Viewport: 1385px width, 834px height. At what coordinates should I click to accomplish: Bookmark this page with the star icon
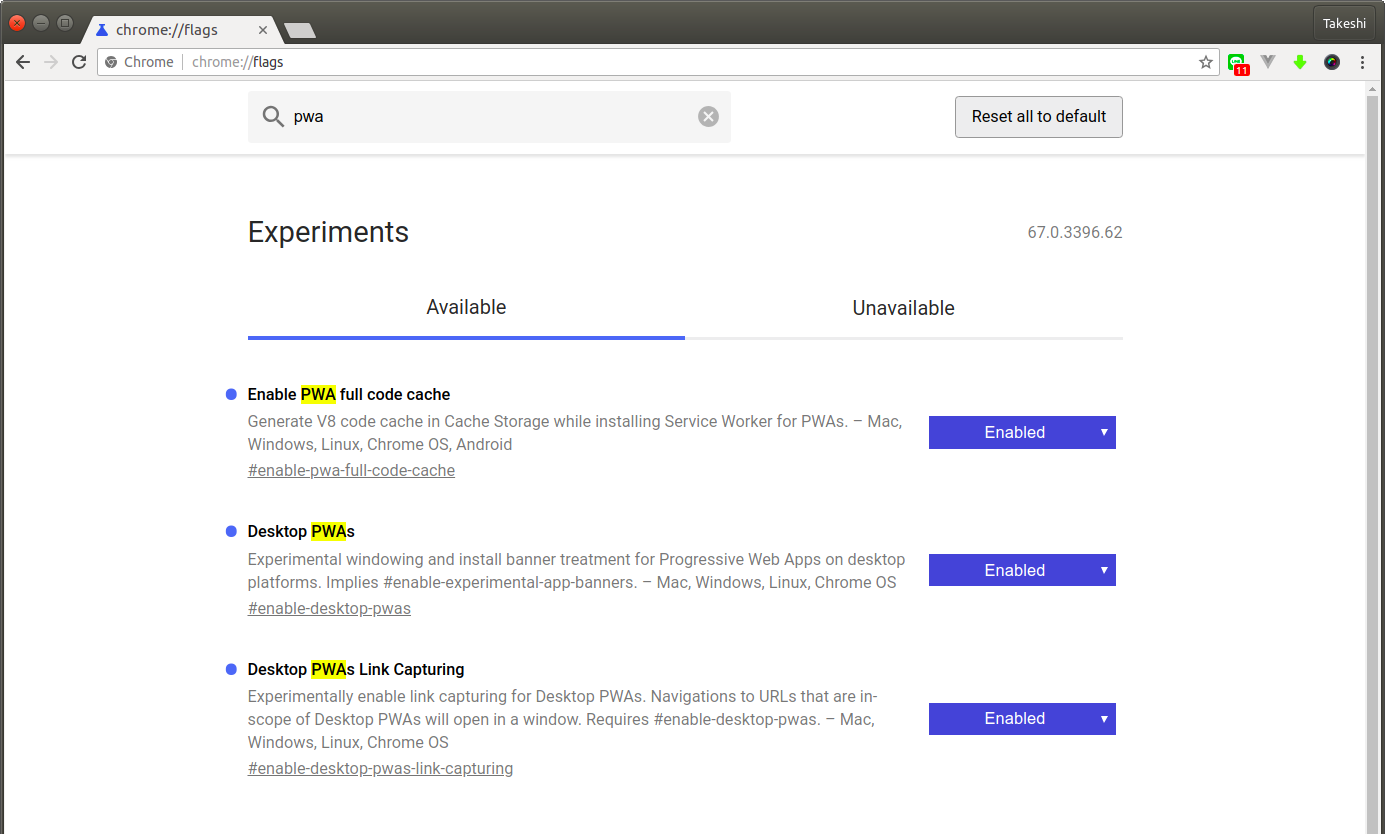click(1206, 62)
